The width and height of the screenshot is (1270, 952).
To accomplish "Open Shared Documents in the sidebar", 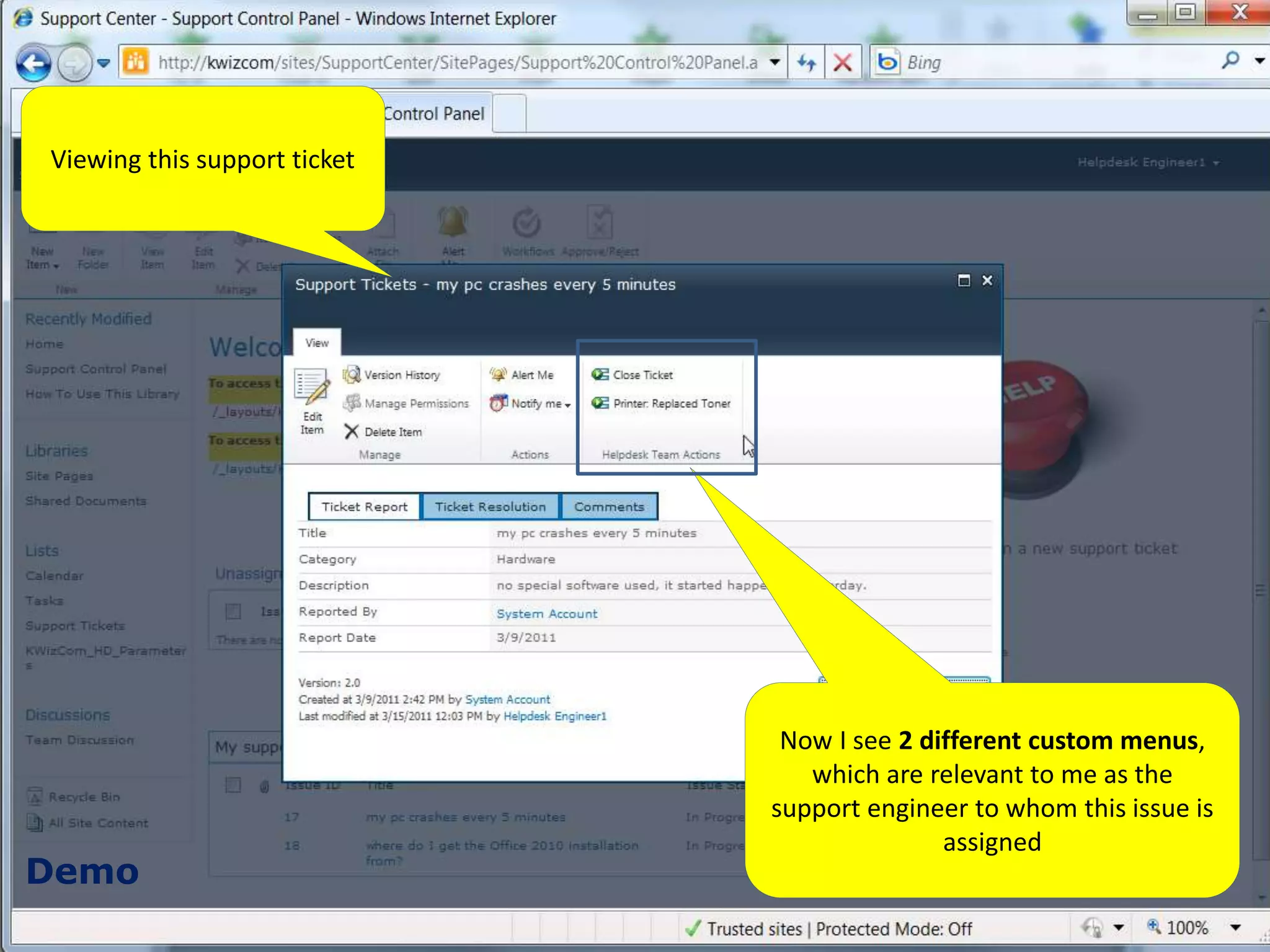I will pyautogui.click(x=86, y=501).
